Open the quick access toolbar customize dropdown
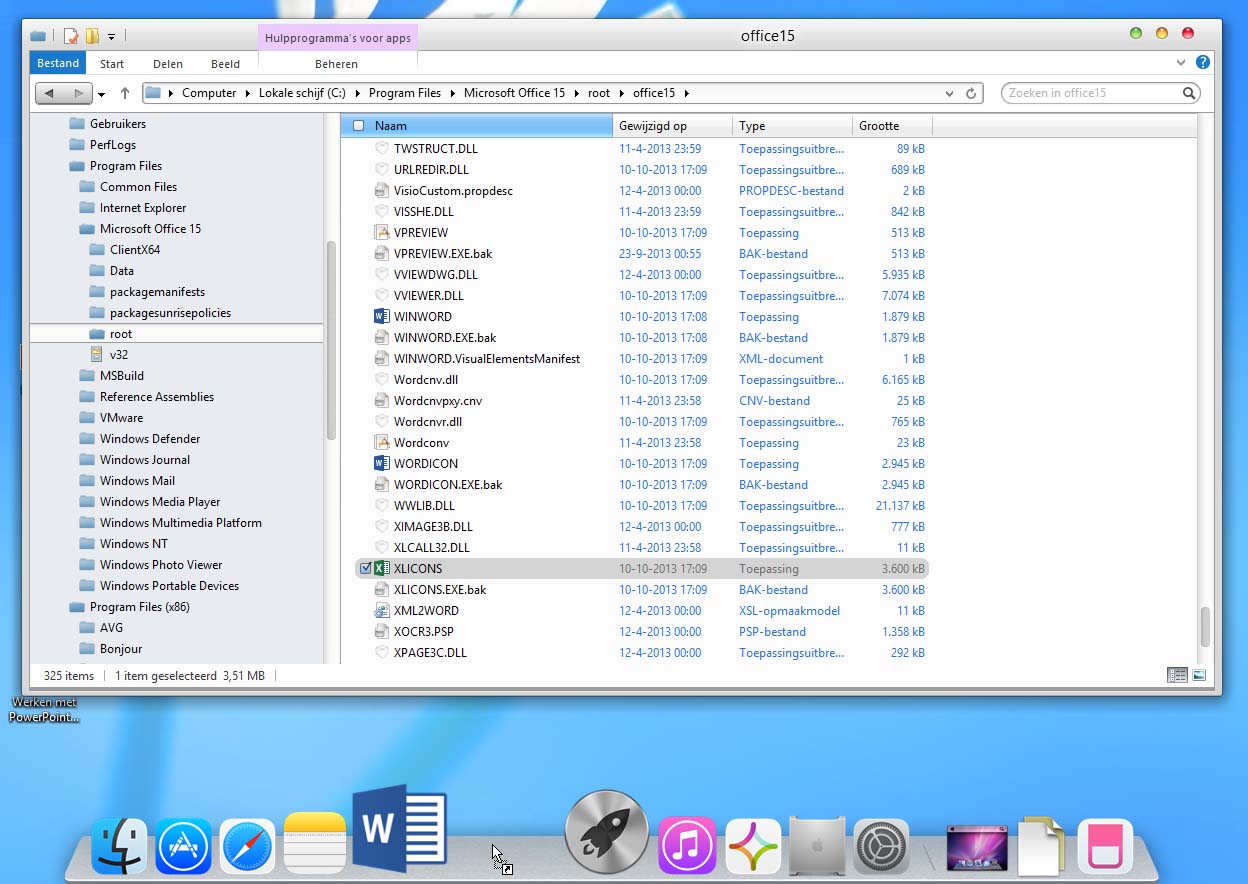This screenshot has height=884, width=1248. point(111,37)
